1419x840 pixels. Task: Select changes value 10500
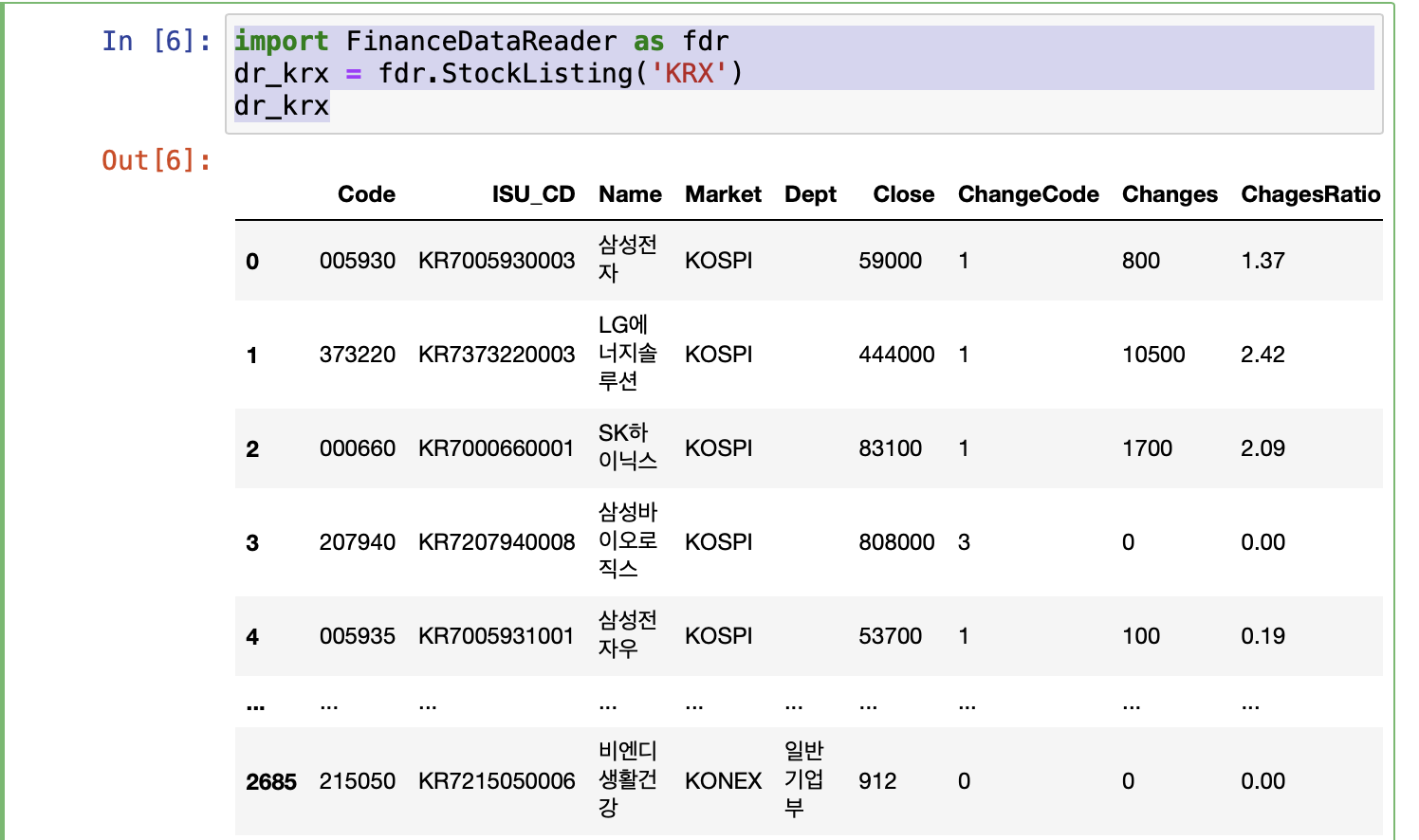point(1153,355)
